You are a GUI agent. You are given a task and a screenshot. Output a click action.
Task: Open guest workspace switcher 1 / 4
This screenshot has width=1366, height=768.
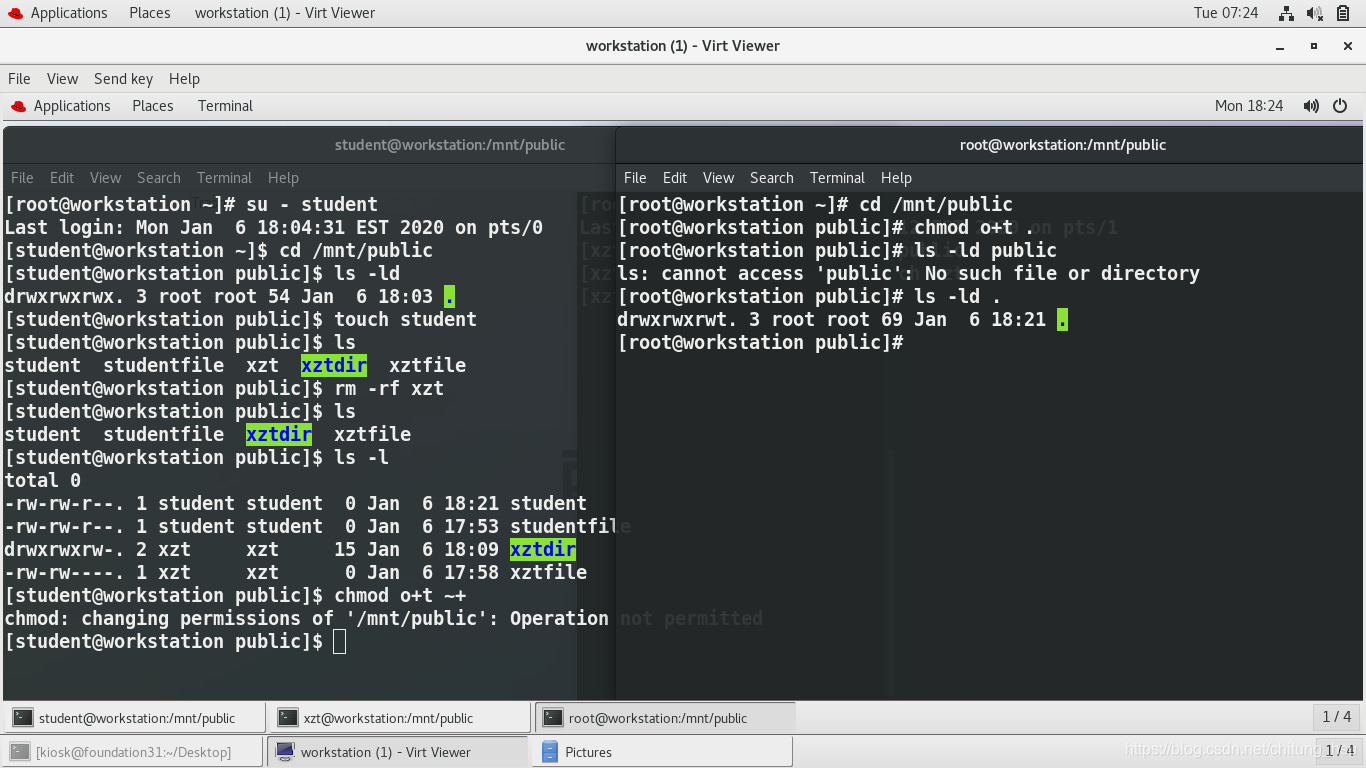coord(1337,717)
